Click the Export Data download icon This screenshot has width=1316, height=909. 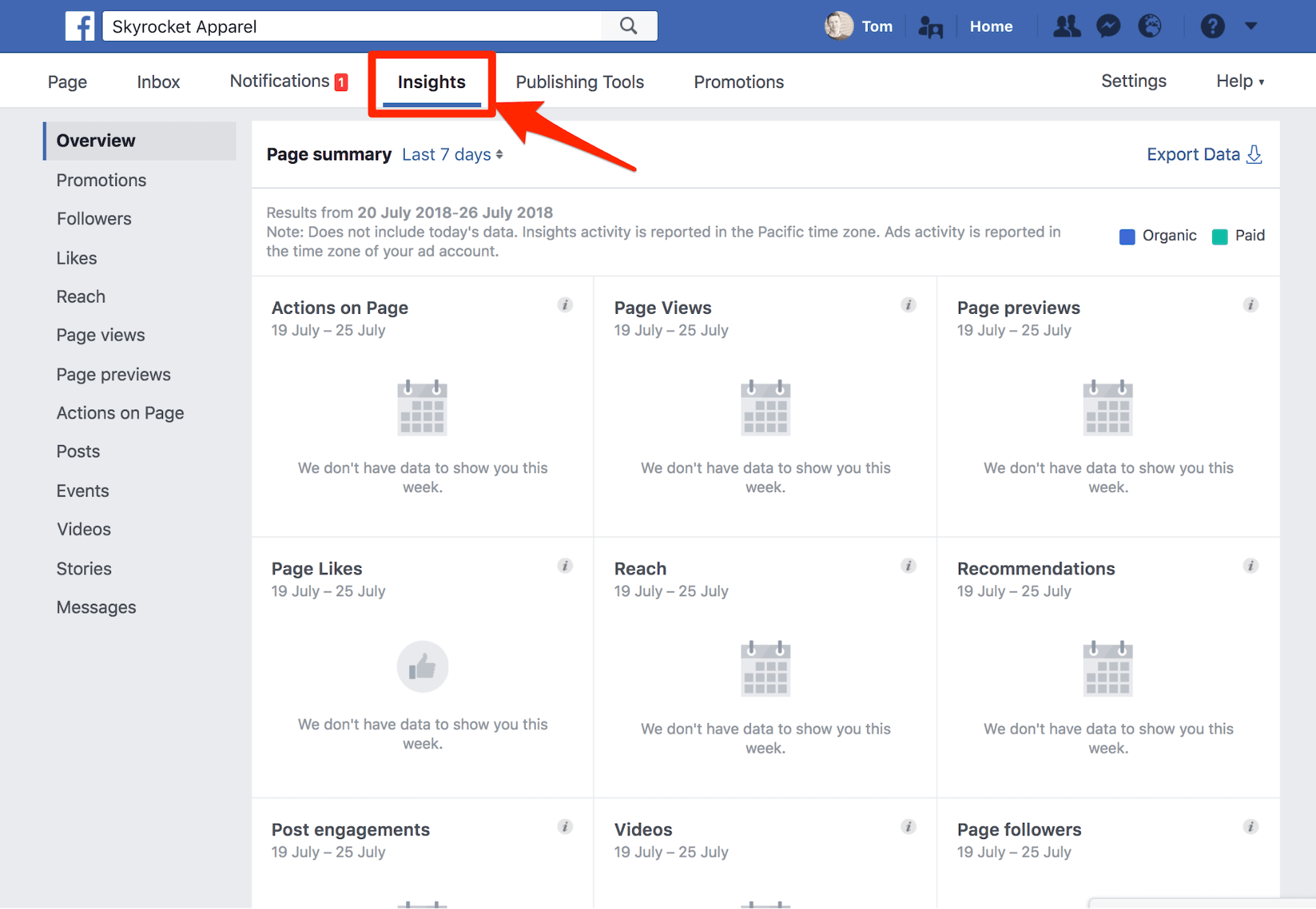(1255, 154)
